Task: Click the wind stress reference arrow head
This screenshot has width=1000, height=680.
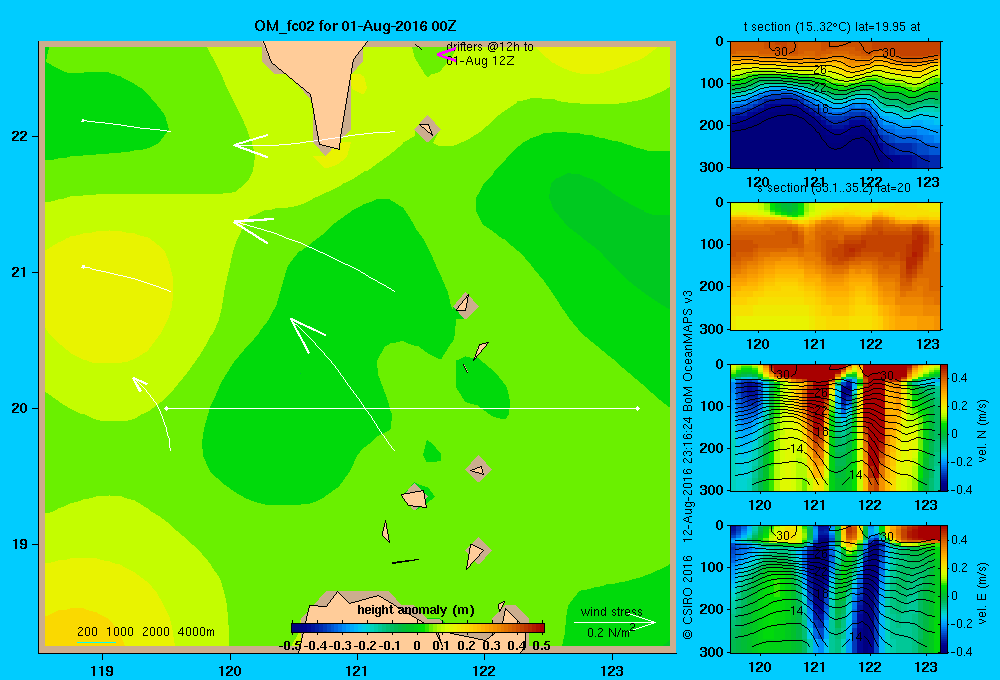Action: [643, 623]
